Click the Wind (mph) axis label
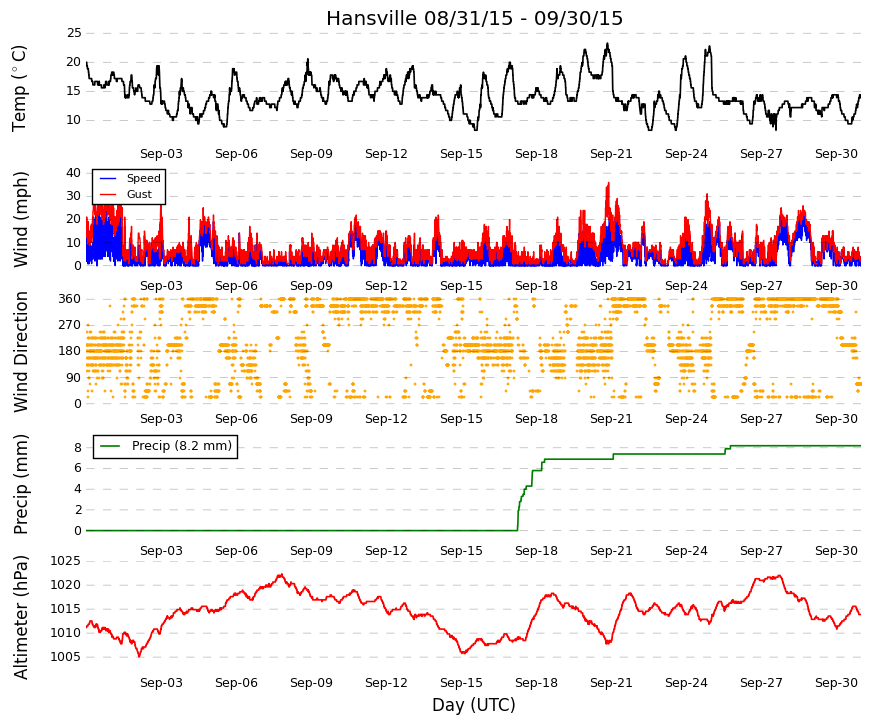871x725 pixels. tap(20, 219)
